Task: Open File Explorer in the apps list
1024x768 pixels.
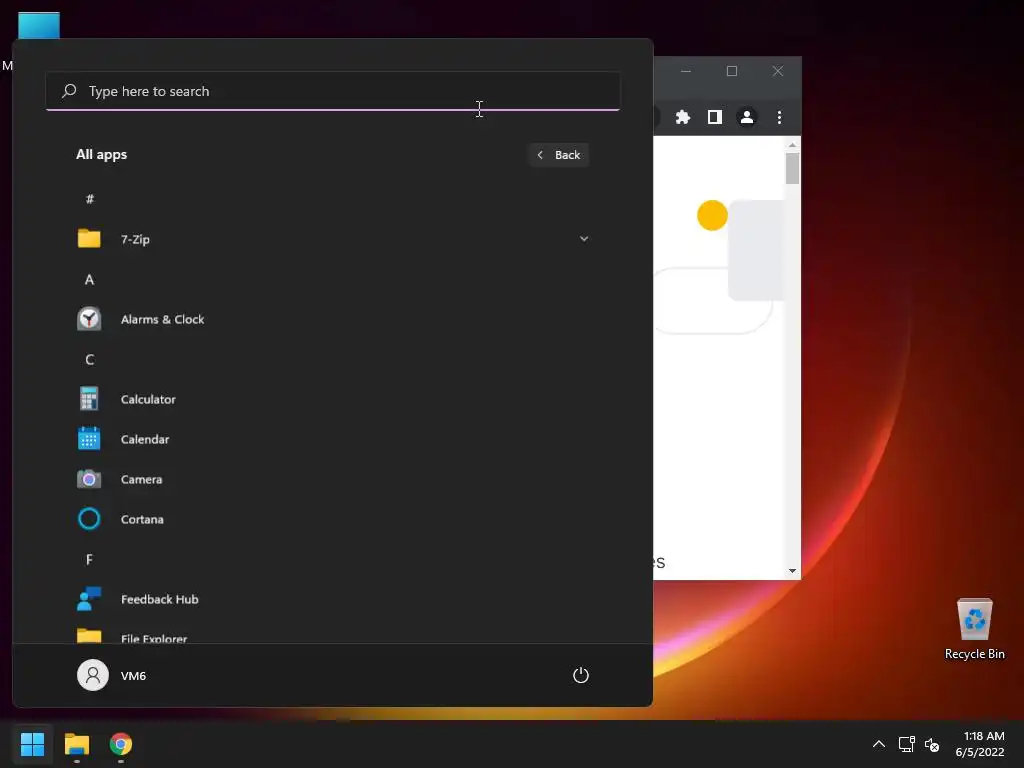Action: (x=332, y=635)
